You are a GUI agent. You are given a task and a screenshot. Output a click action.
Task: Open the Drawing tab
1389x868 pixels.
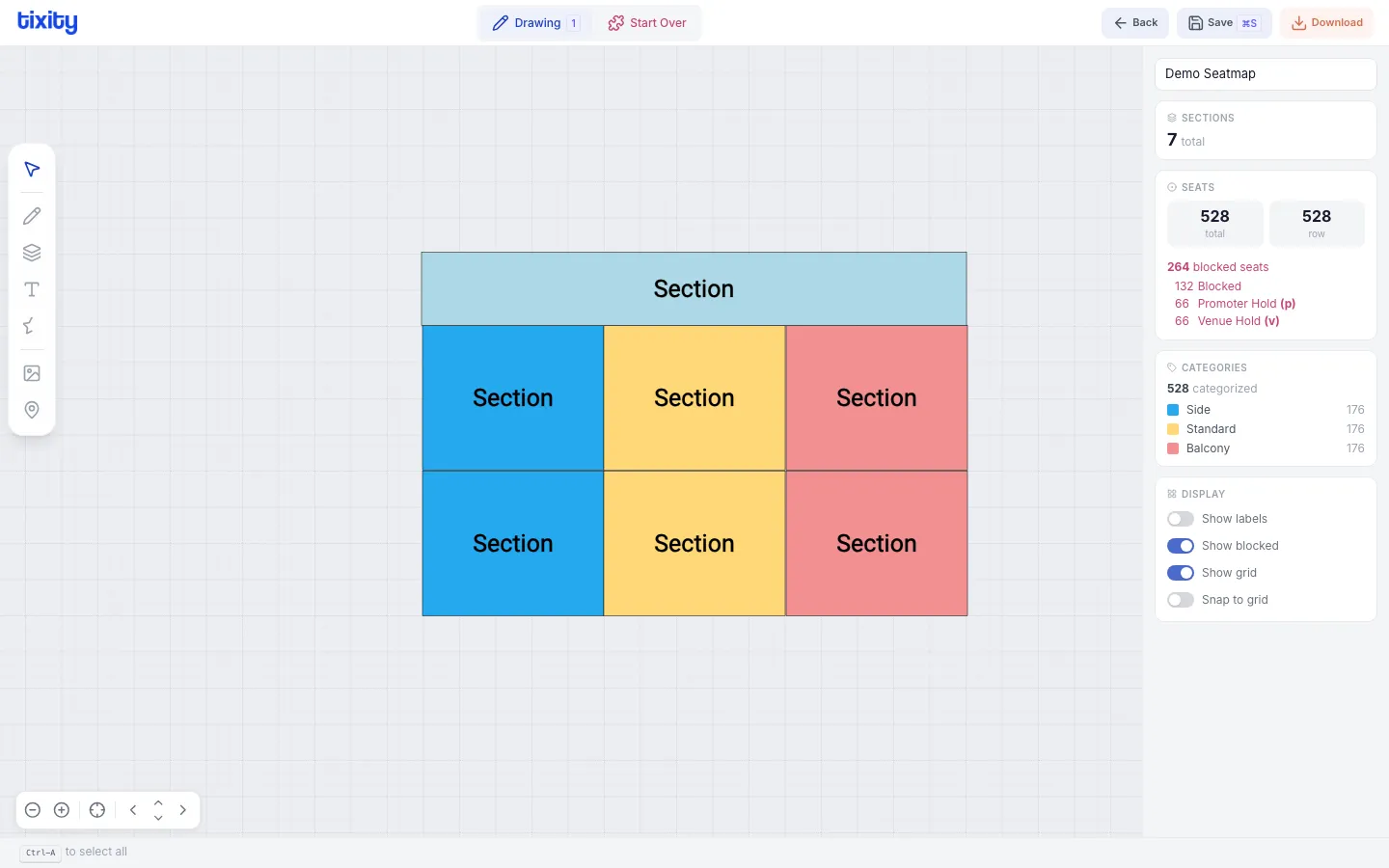pos(535,23)
